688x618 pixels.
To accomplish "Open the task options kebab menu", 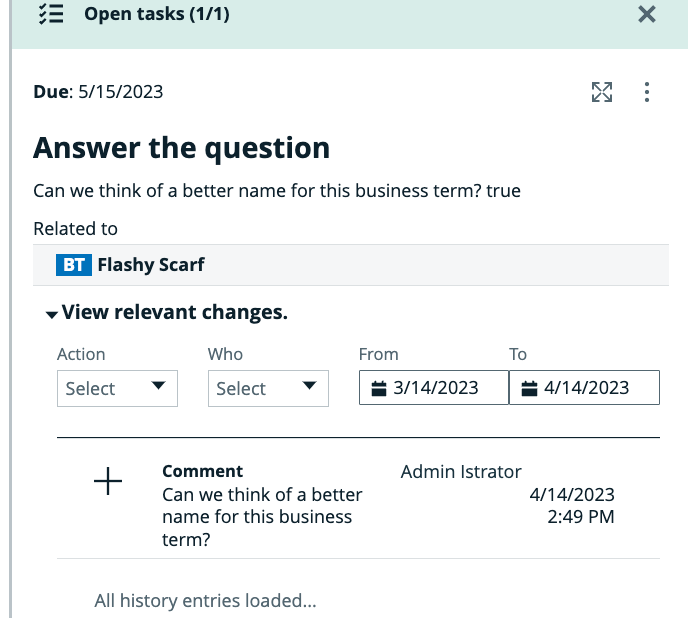I will (647, 92).
